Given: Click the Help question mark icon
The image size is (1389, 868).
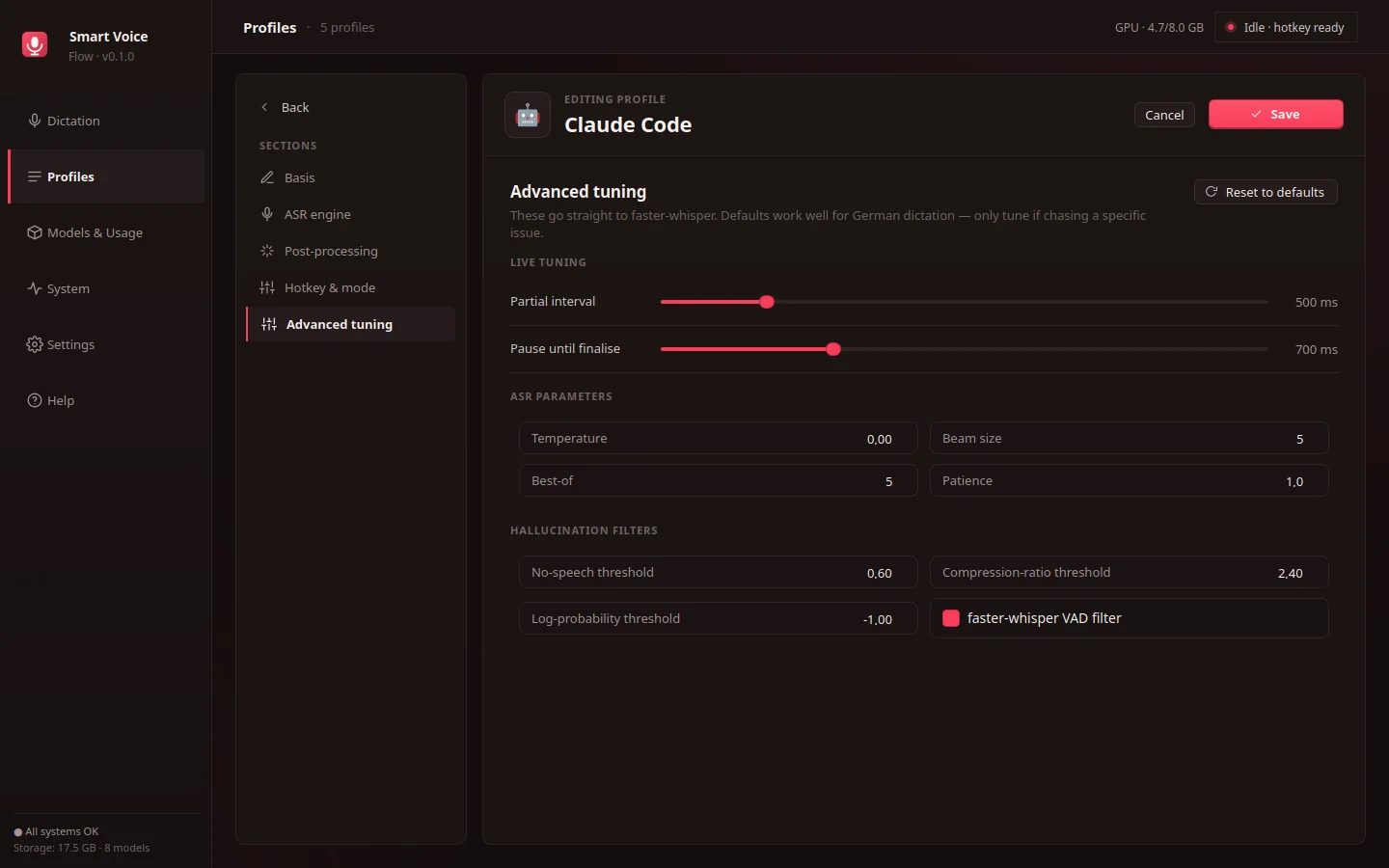Looking at the screenshot, I should pos(35,400).
